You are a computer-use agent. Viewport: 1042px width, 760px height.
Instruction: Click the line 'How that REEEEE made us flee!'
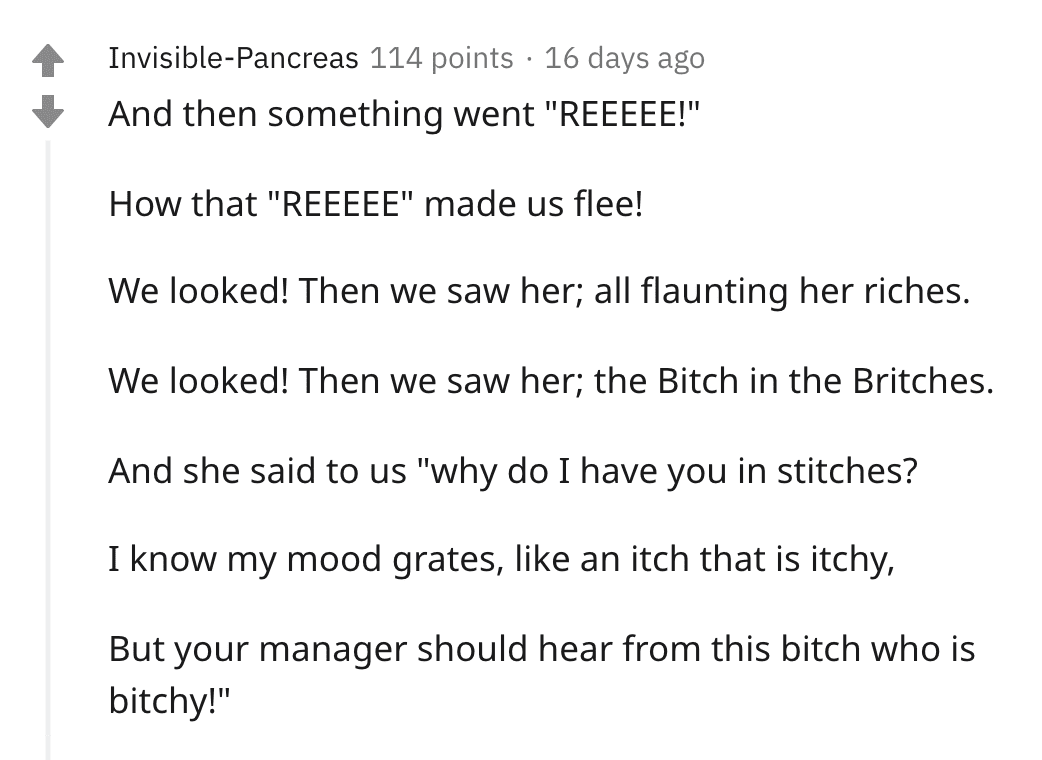[376, 203]
